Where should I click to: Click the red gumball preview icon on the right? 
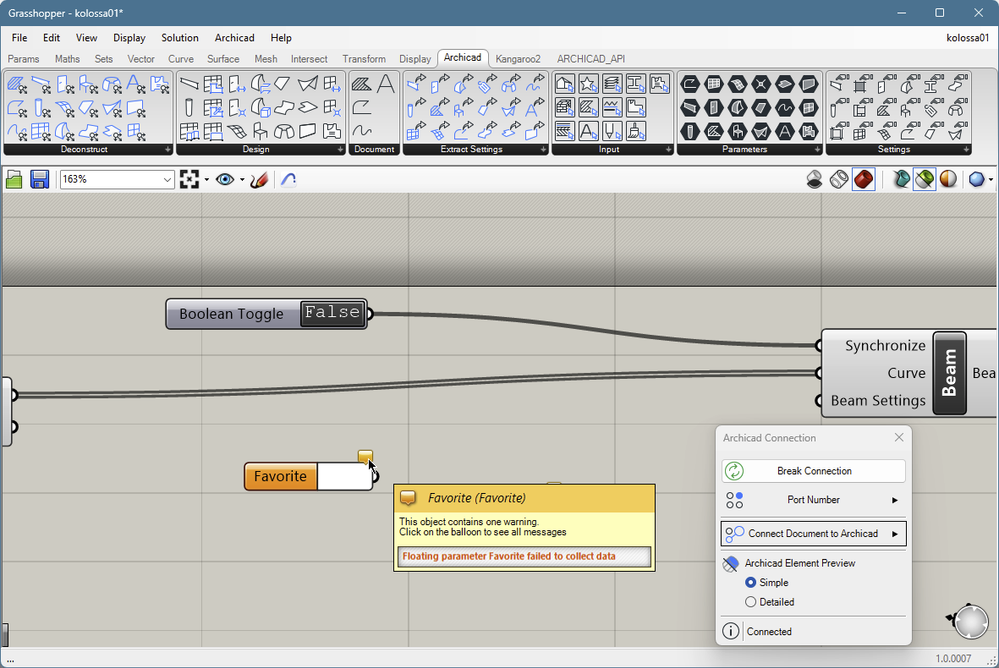(x=863, y=178)
